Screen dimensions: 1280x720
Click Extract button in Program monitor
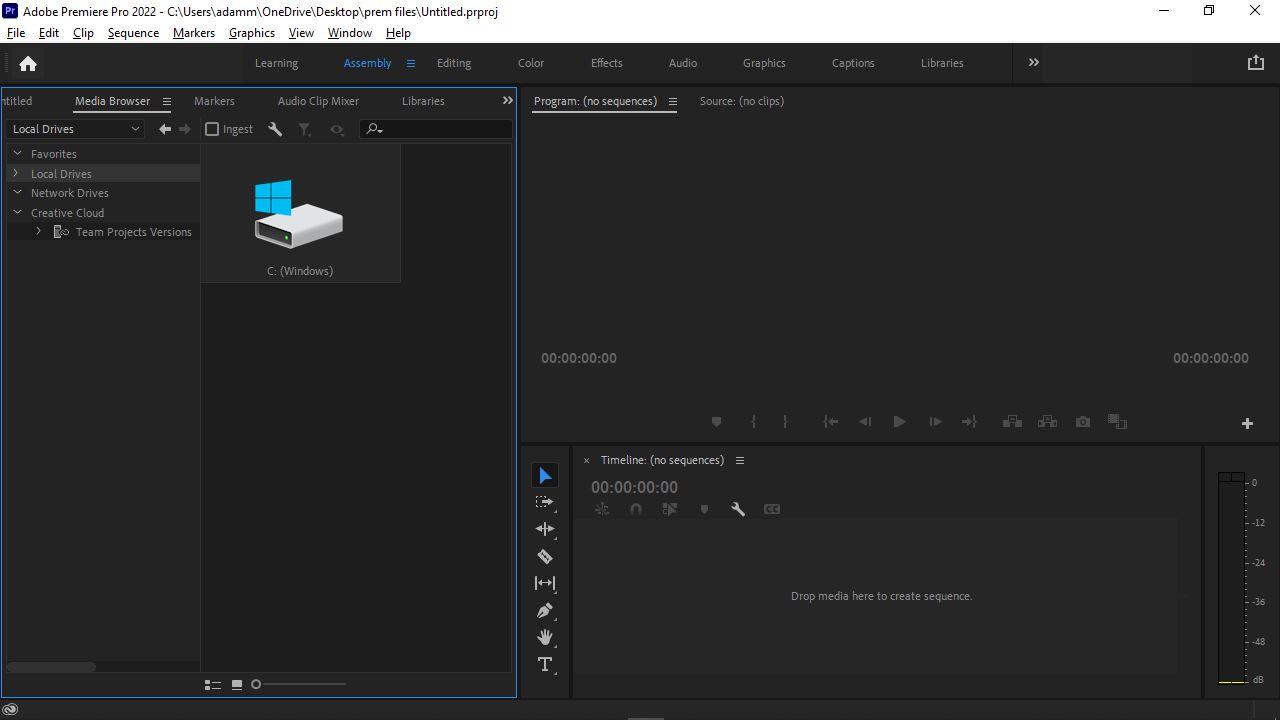point(1047,422)
